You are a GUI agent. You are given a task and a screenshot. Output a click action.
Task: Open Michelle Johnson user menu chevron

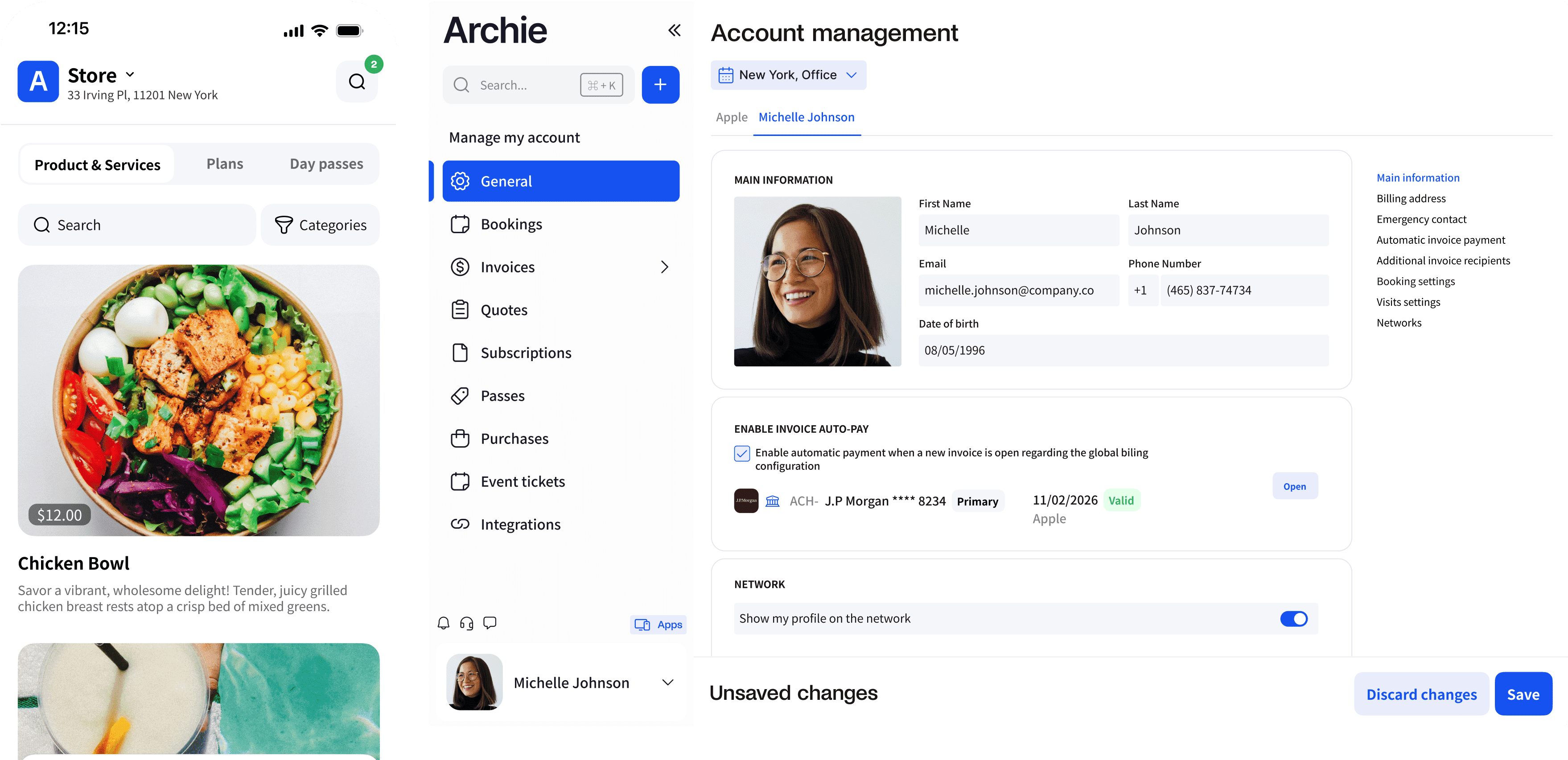tap(667, 683)
